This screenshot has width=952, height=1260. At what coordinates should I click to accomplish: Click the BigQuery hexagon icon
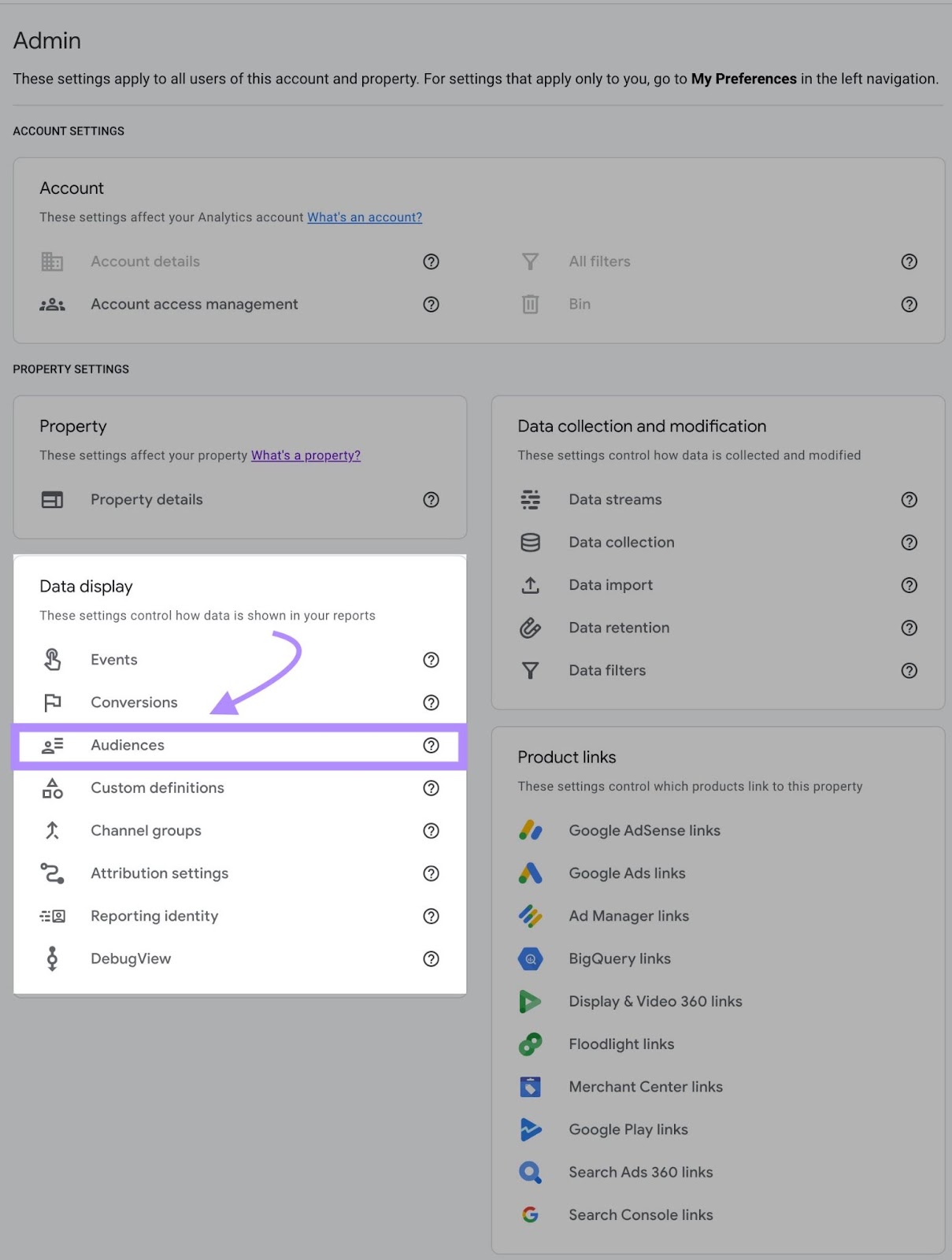[x=531, y=958]
